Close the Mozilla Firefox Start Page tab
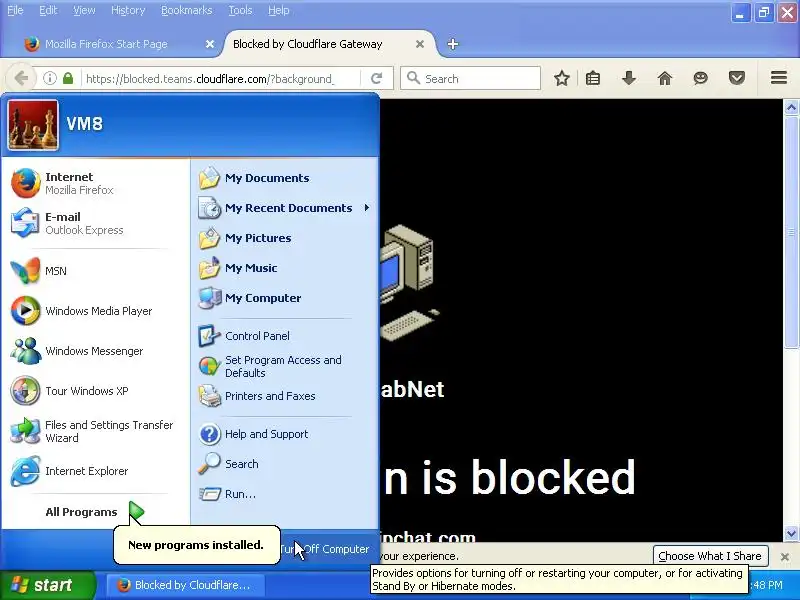Image resolution: width=800 pixels, height=600 pixels. pyautogui.click(x=210, y=44)
